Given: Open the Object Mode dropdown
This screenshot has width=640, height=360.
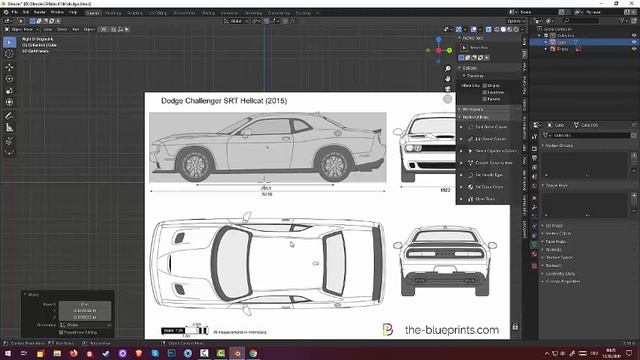Looking at the screenshot, I should coord(22,29).
